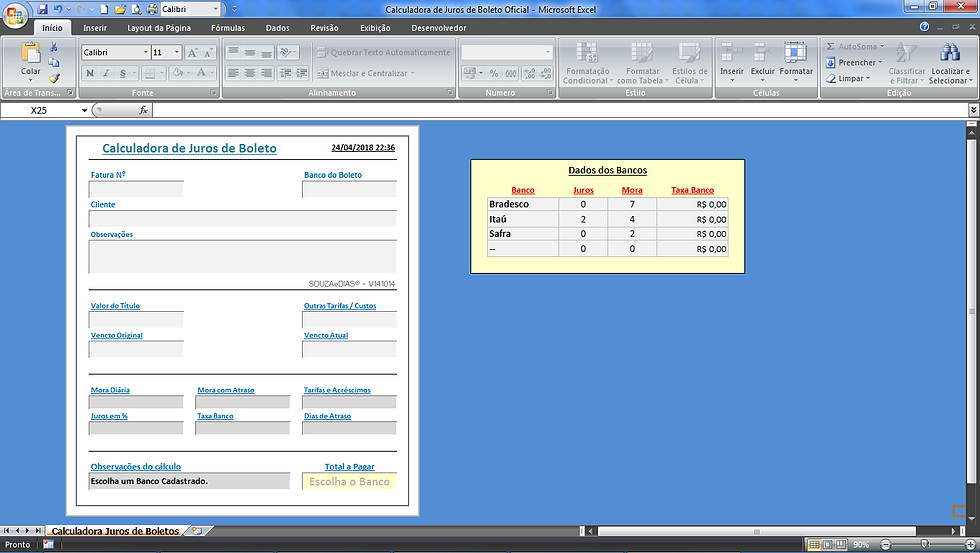
Task: Click the Banco do Boleto field
Action: (349, 189)
